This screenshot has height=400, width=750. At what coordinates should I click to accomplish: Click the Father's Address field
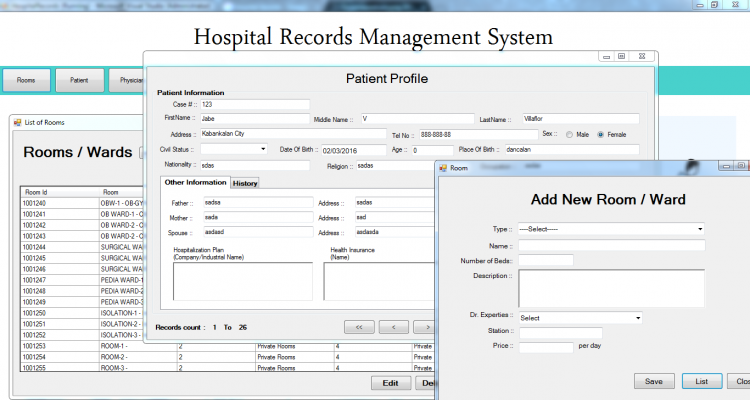tap(395, 202)
